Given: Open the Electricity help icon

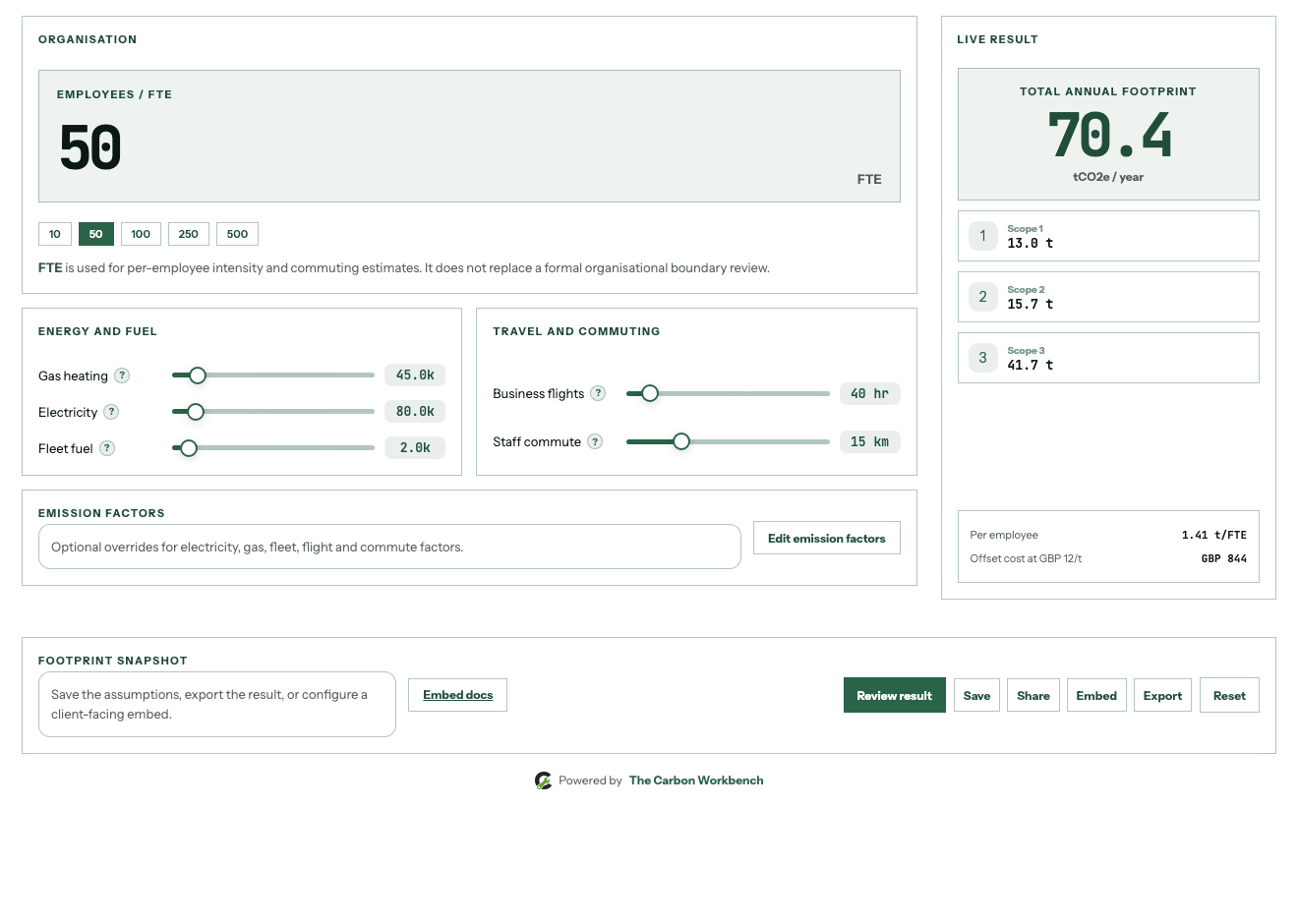Looking at the screenshot, I should tap(111, 412).
